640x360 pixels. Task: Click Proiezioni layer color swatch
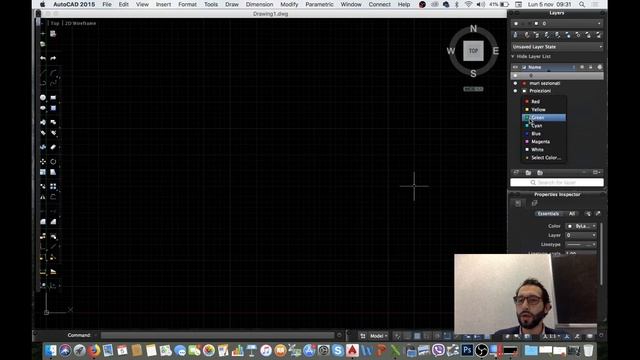(x=524, y=91)
